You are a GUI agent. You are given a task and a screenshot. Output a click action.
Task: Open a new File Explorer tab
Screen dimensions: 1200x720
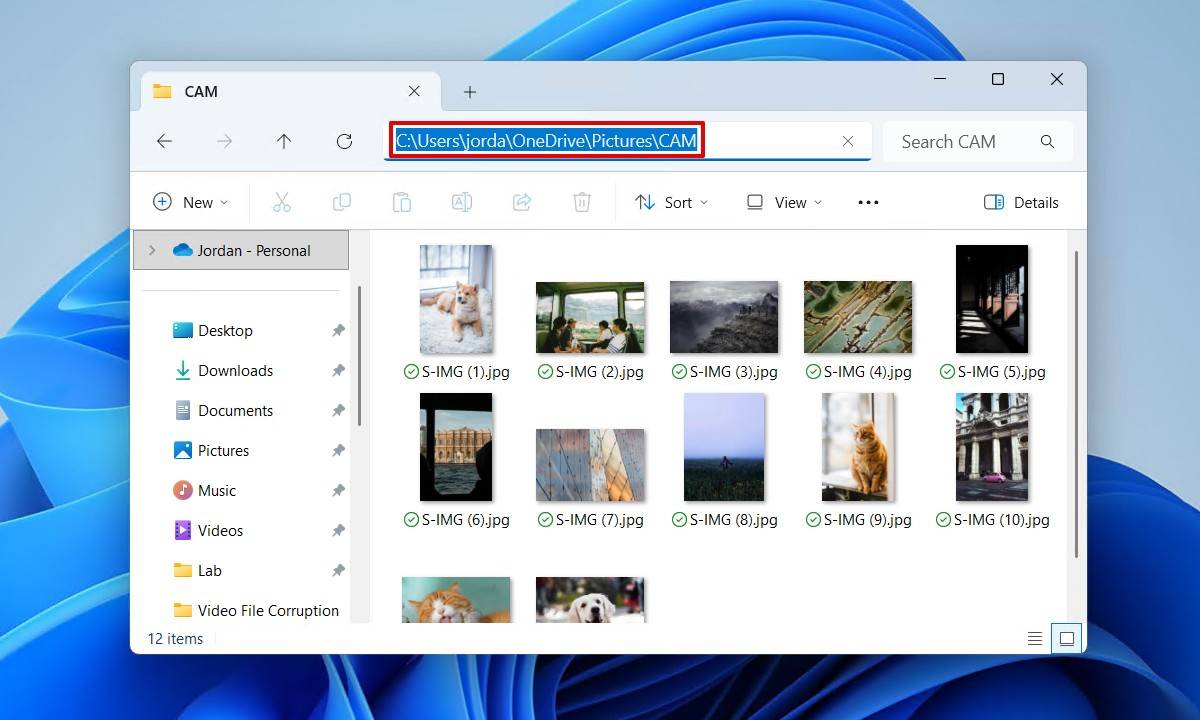tap(469, 91)
